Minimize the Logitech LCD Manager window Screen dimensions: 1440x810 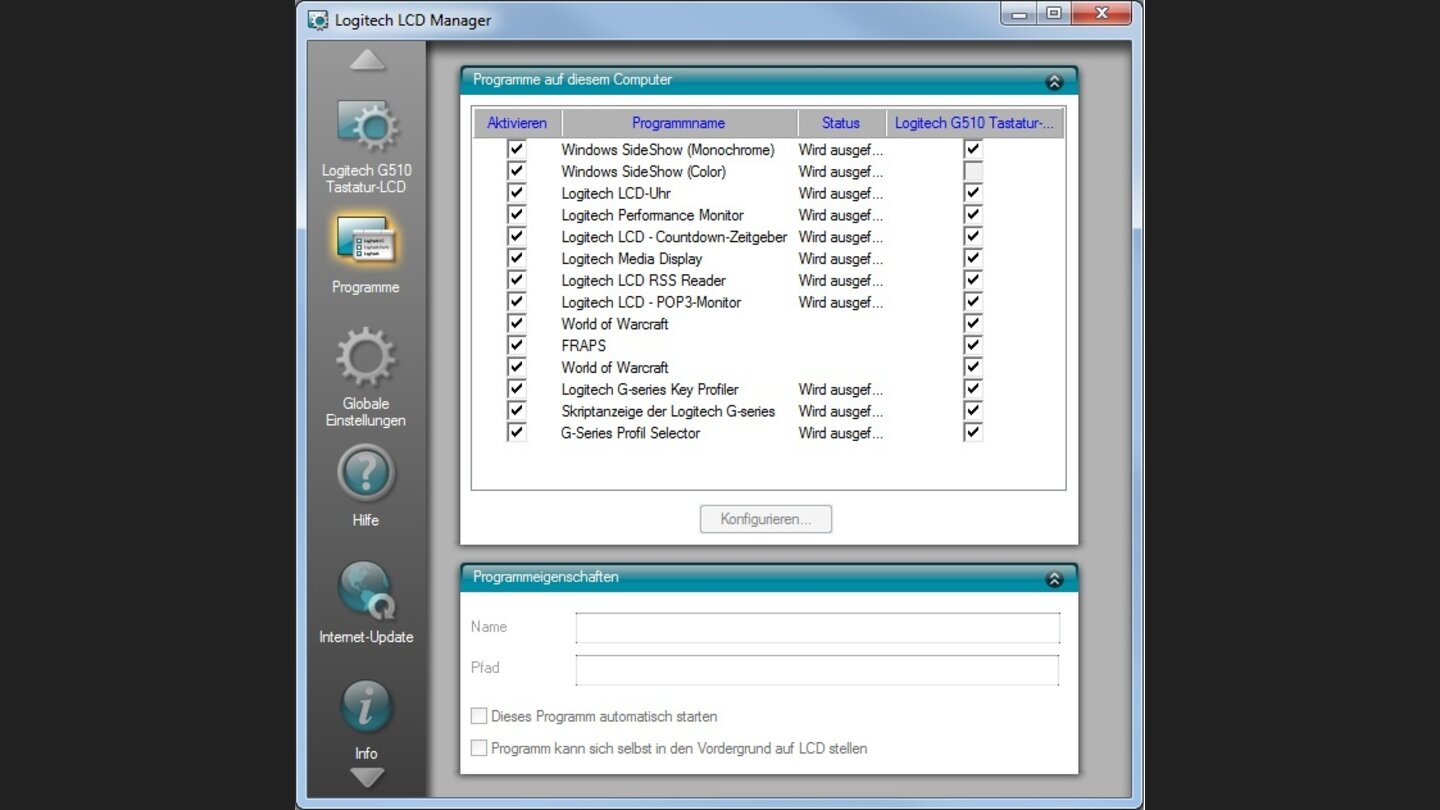(x=1021, y=13)
